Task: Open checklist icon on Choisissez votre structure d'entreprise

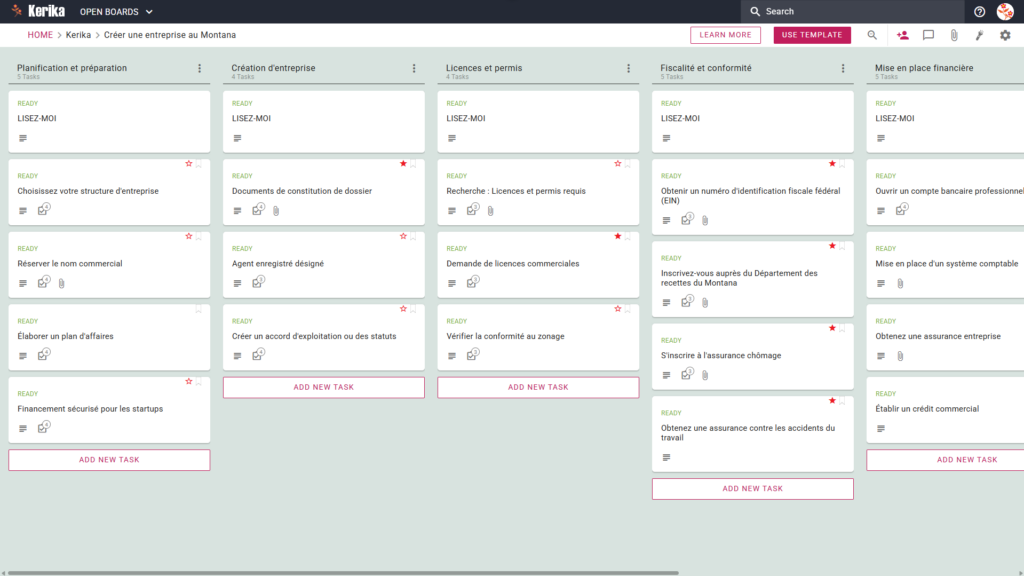Action: pos(43,210)
